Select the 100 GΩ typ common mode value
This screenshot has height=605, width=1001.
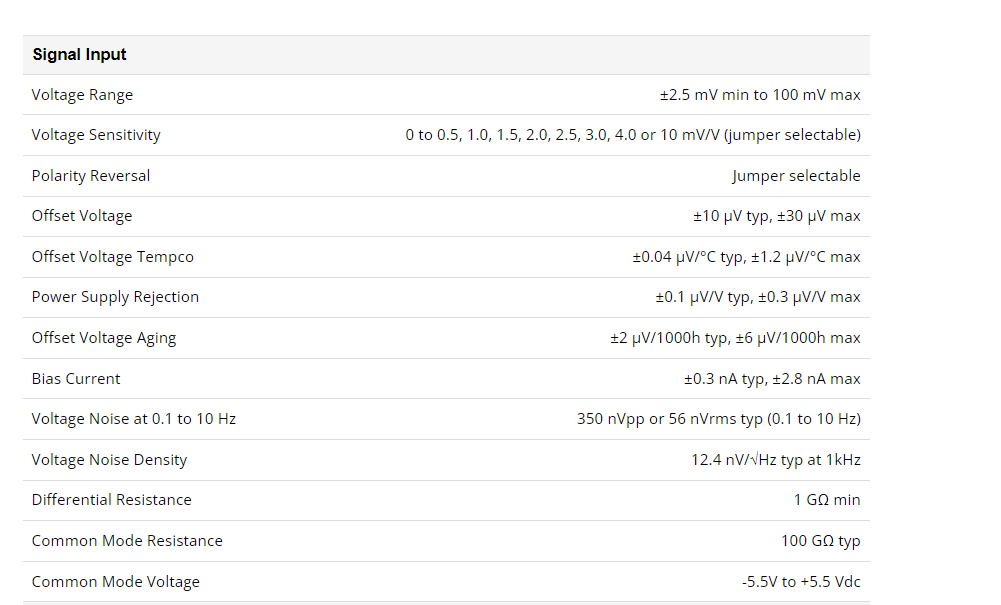[x=820, y=541]
